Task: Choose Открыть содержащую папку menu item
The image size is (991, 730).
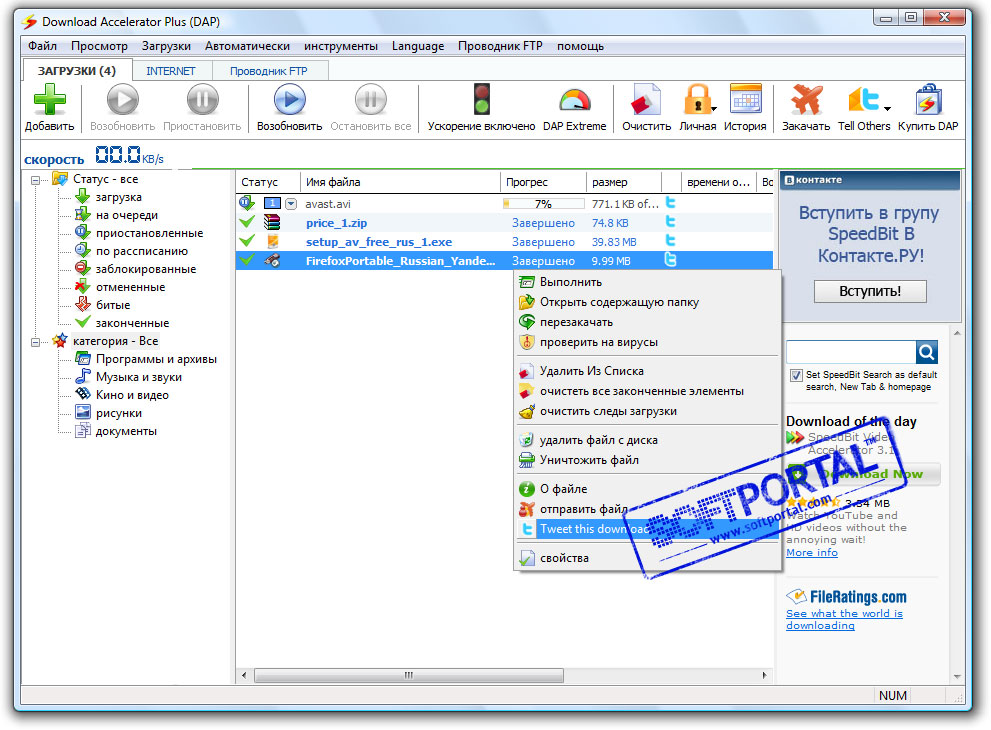Action: (647, 302)
